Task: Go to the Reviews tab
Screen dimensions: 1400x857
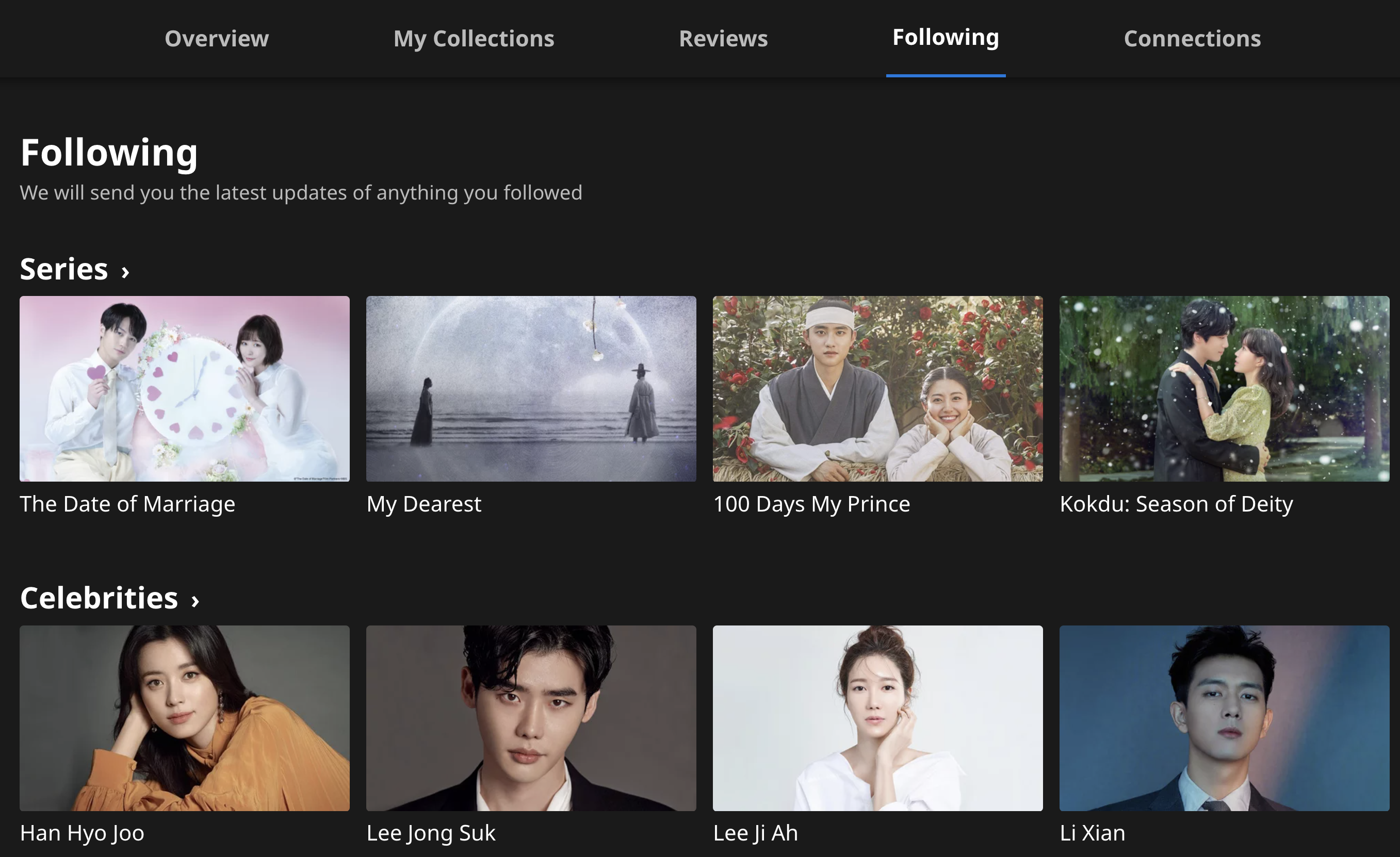Action: coord(723,39)
